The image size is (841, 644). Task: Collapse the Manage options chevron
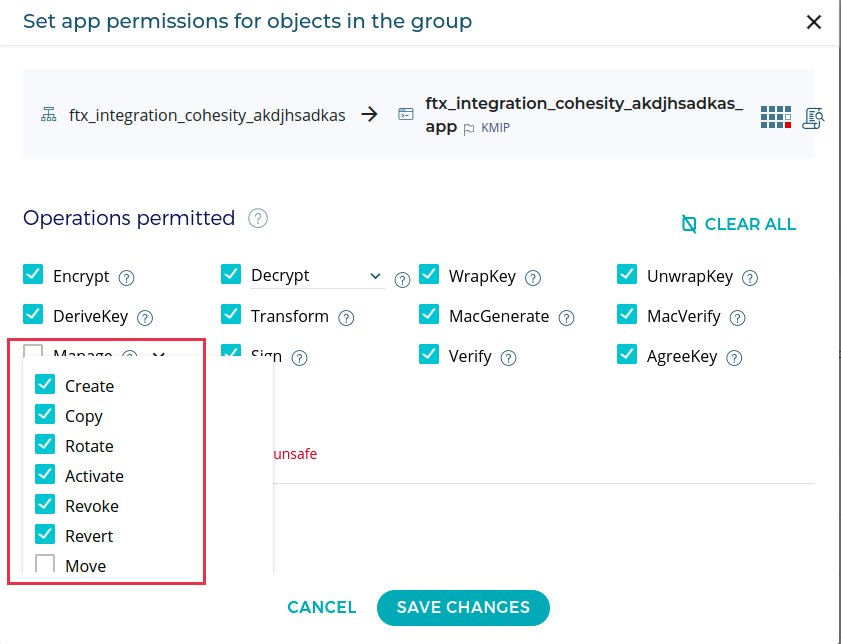click(157, 355)
